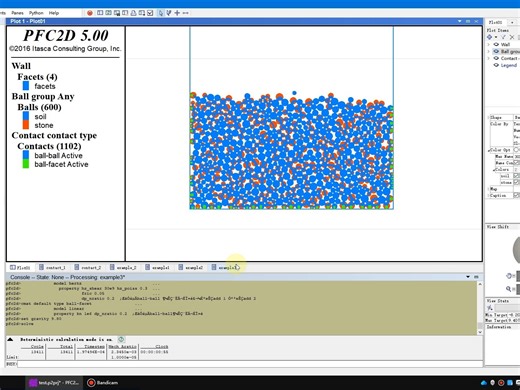Click the console command input field
Image resolution: width=520 pixels, height=390 pixels.
pos(250,364)
